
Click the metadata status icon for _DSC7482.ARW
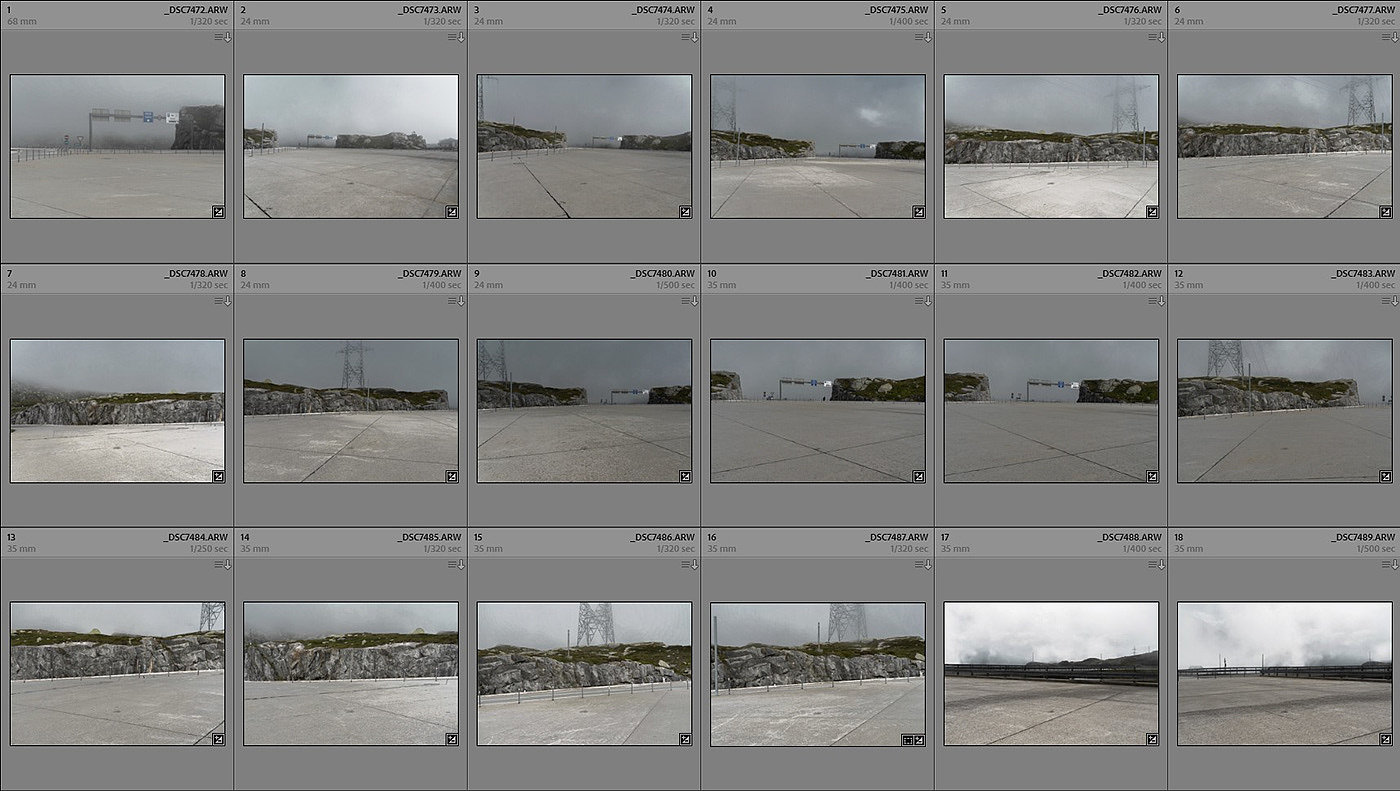pos(1157,301)
